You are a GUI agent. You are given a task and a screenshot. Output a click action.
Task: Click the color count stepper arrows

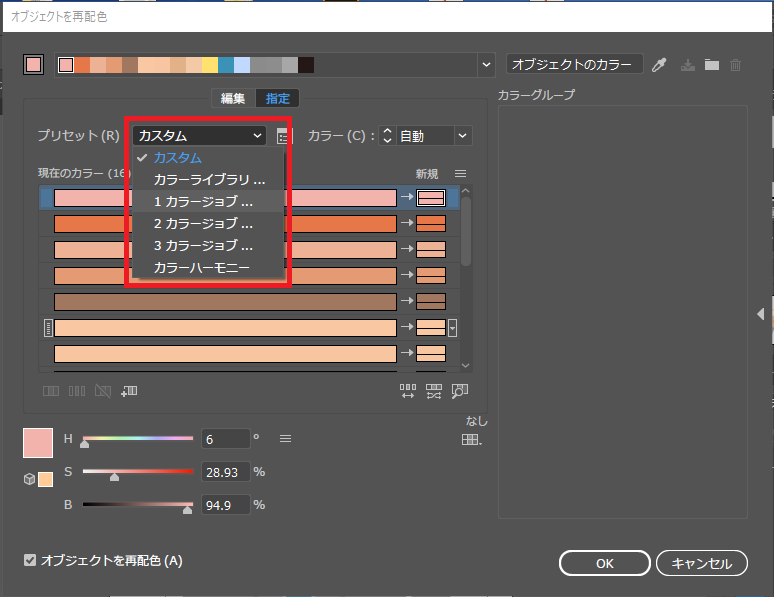pos(387,136)
